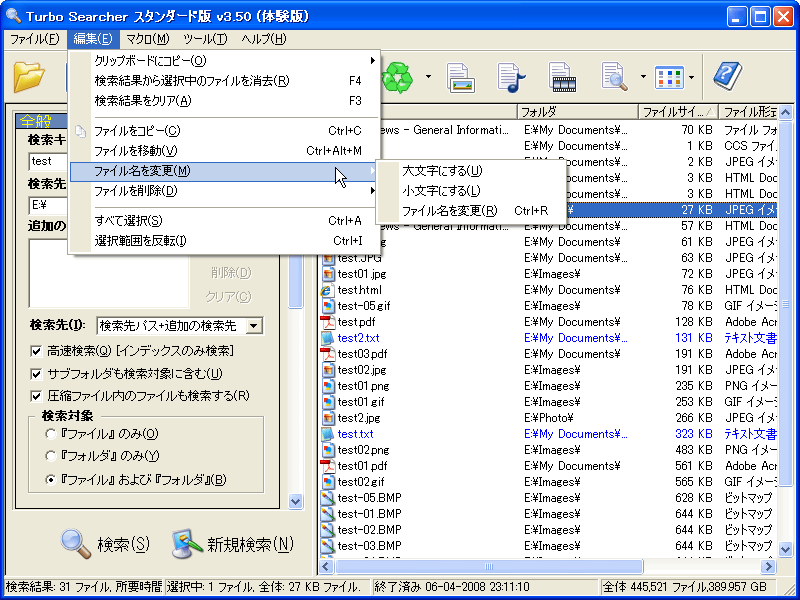Click PNG icon of test01.png

tap(328, 386)
